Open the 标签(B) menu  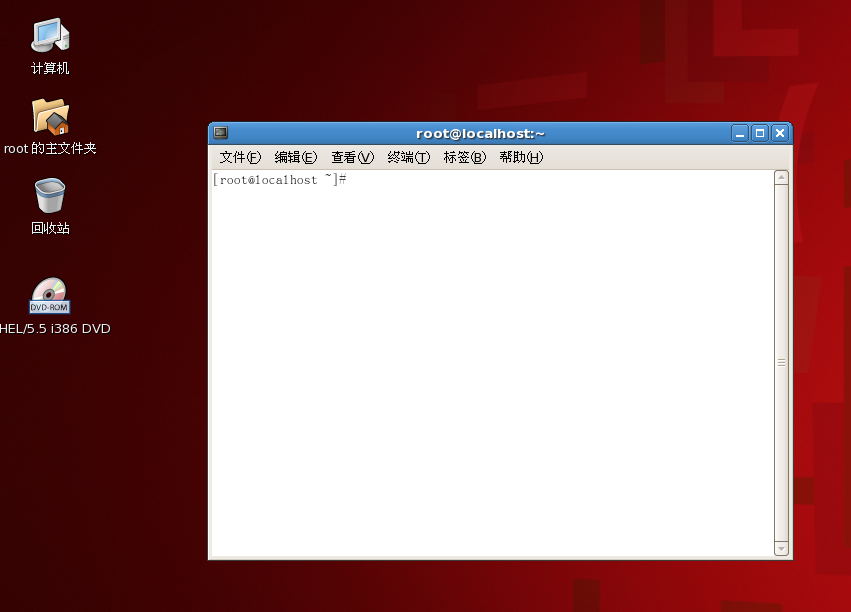(463, 157)
